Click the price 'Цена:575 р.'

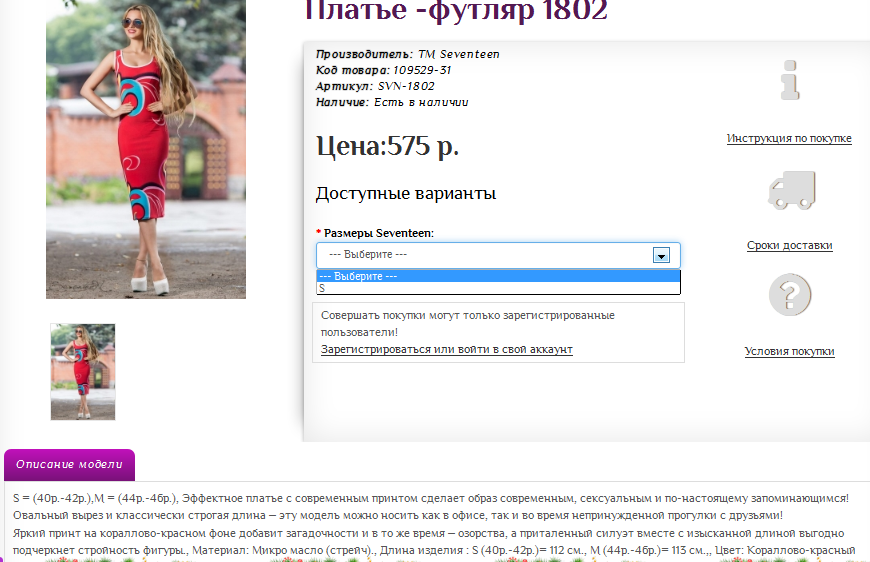[387, 146]
